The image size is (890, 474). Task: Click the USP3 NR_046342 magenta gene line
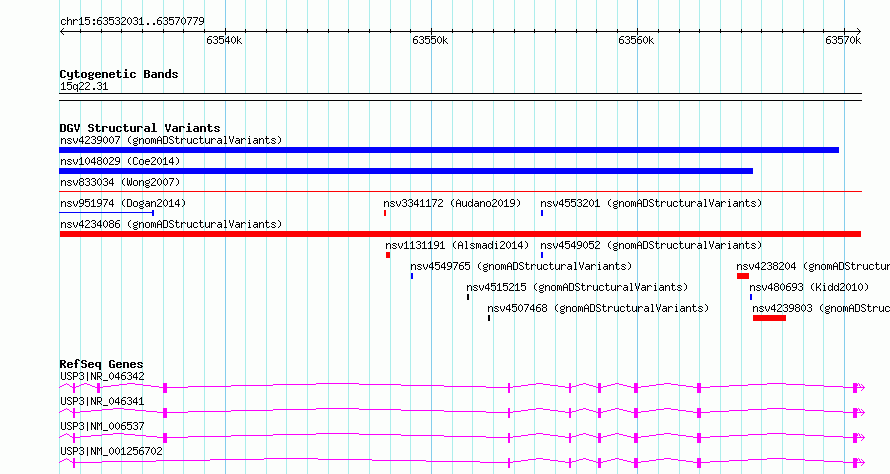pyautogui.click(x=462, y=388)
